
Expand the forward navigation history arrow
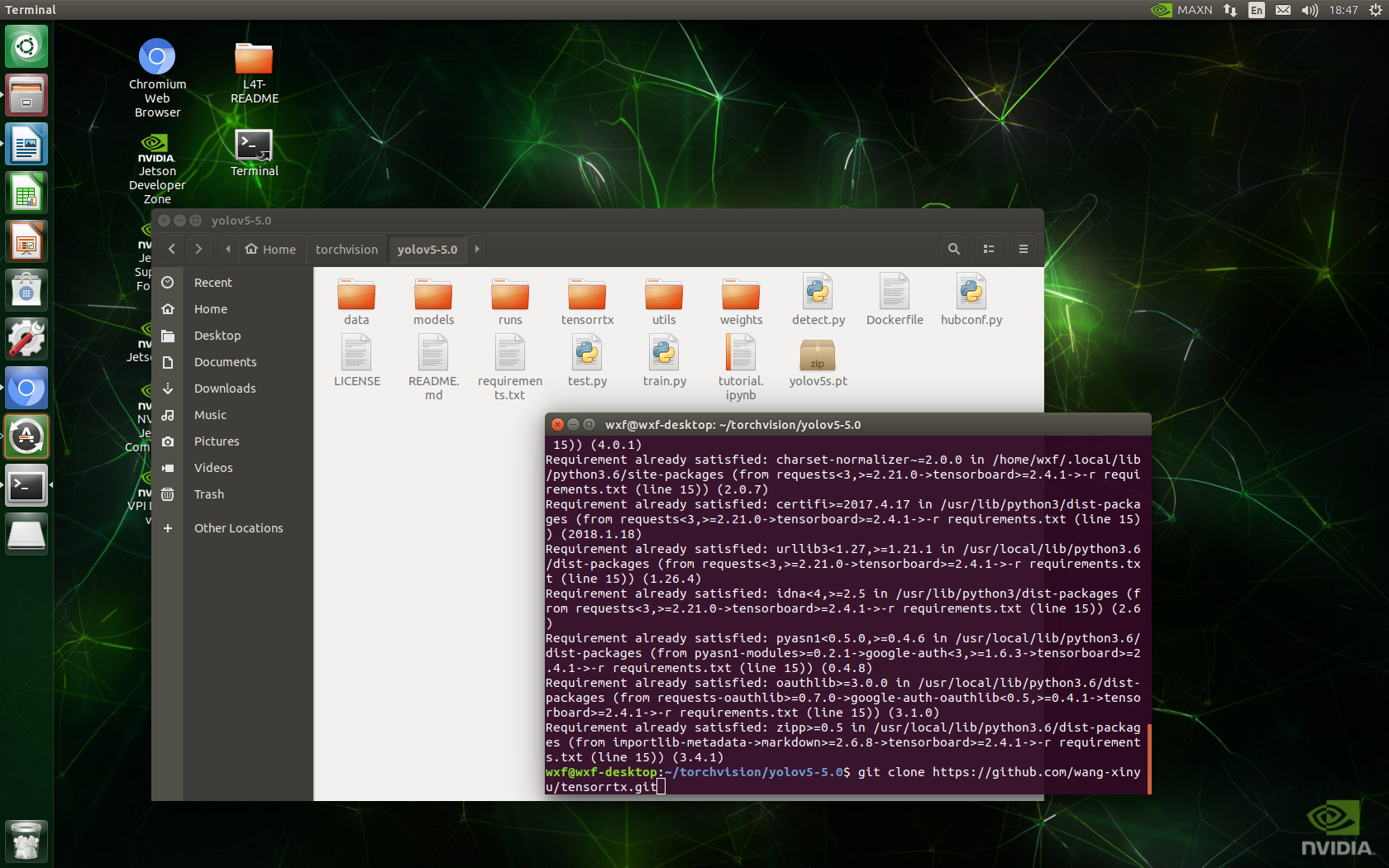click(198, 249)
